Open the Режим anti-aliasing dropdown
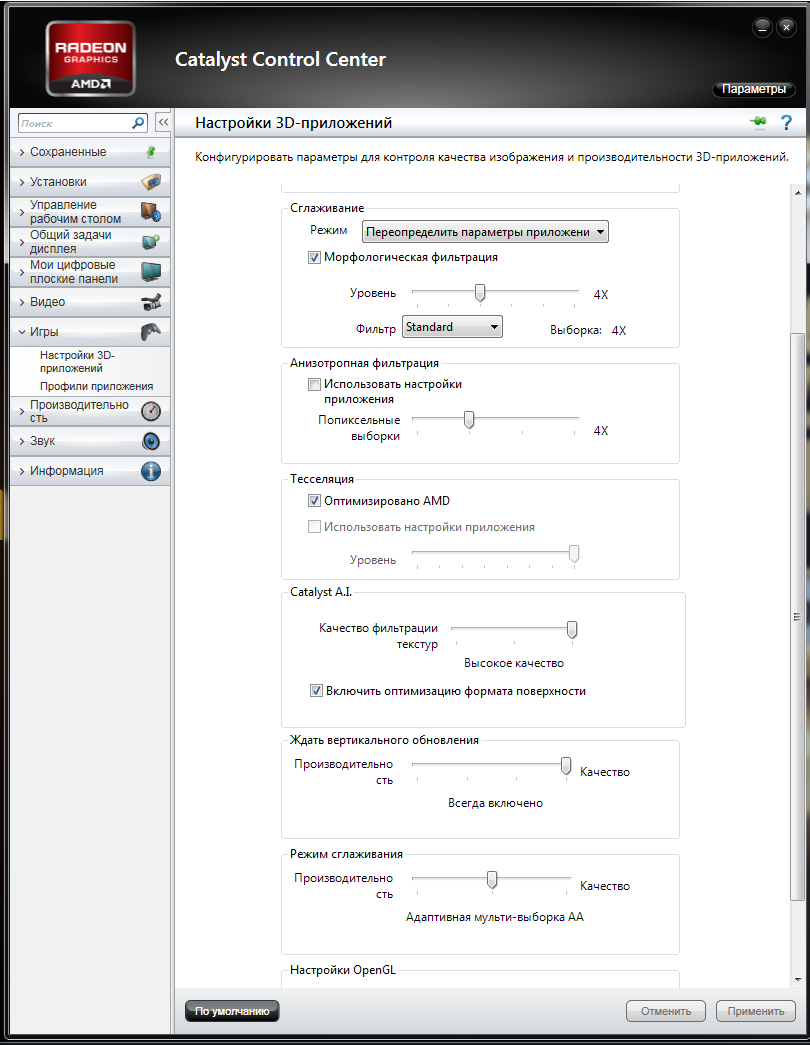This screenshot has width=810, height=1045. point(485,232)
